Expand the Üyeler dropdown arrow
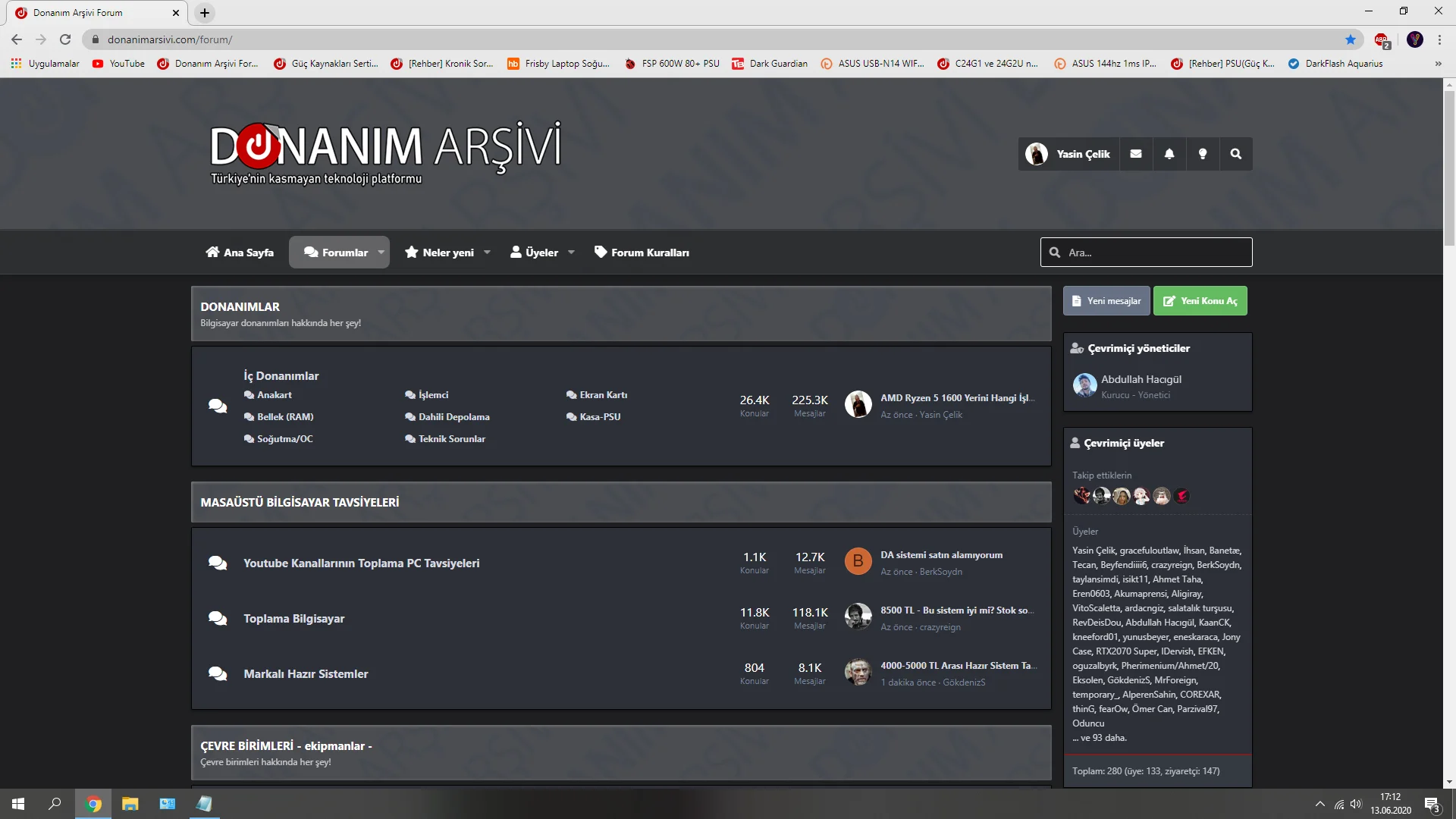This screenshot has height=819, width=1456. (571, 253)
